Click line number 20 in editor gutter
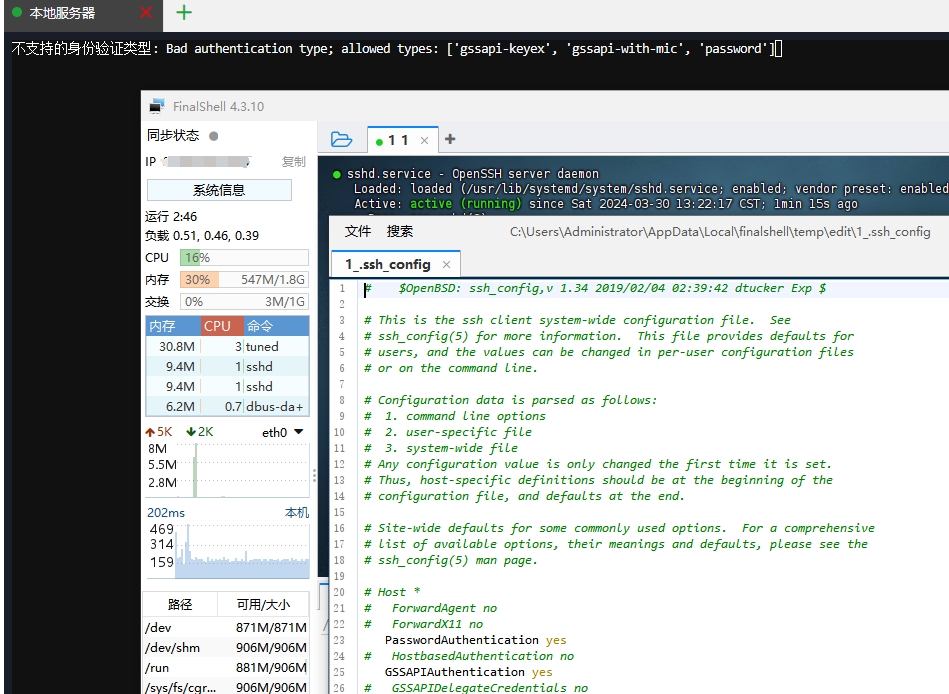 click(x=339, y=592)
